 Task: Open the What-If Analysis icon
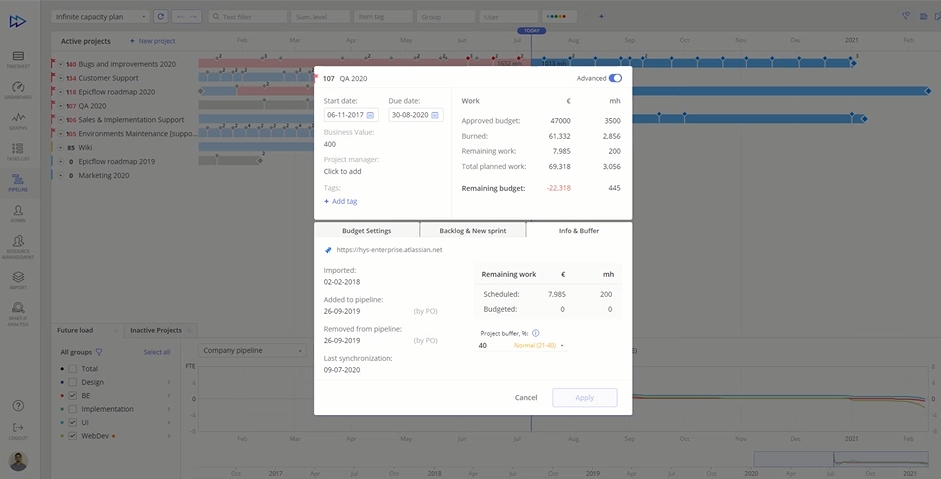pos(18,311)
